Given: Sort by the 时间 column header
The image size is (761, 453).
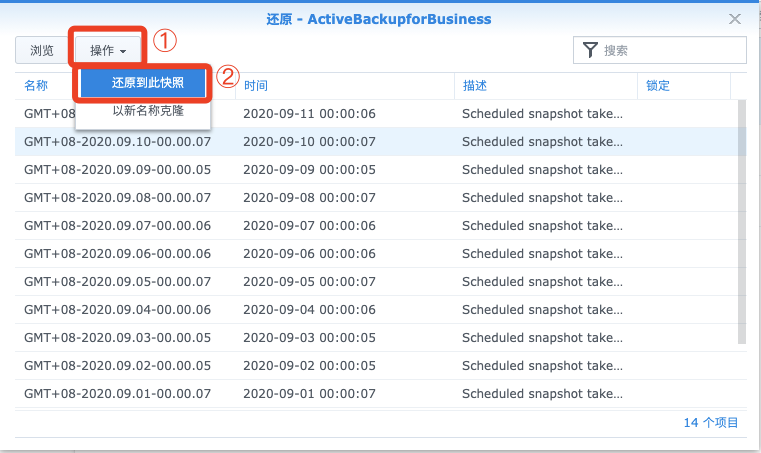Looking at the screenshot, I should 255,86.
